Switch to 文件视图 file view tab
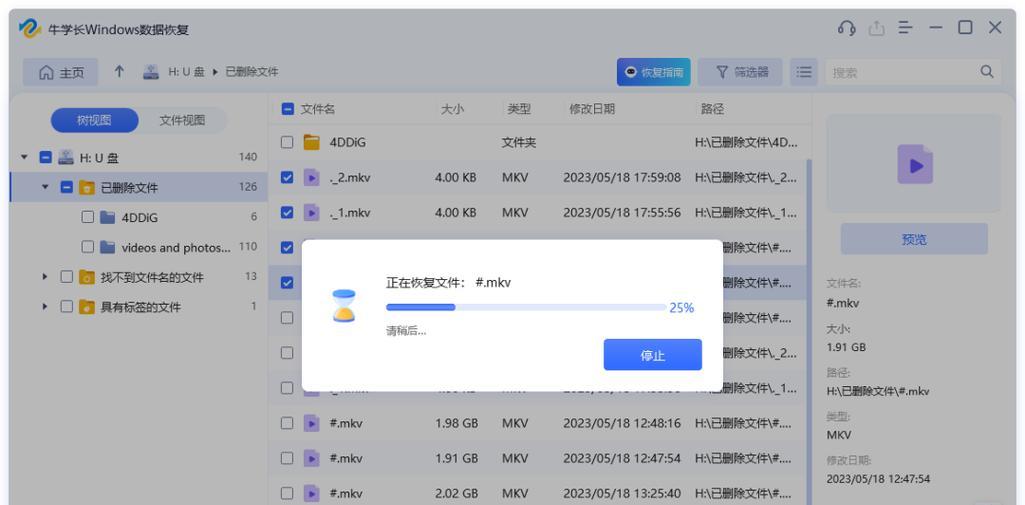The height and width of the screenshot is (505, 1025). pyautogui.click(x=182, y=120)
